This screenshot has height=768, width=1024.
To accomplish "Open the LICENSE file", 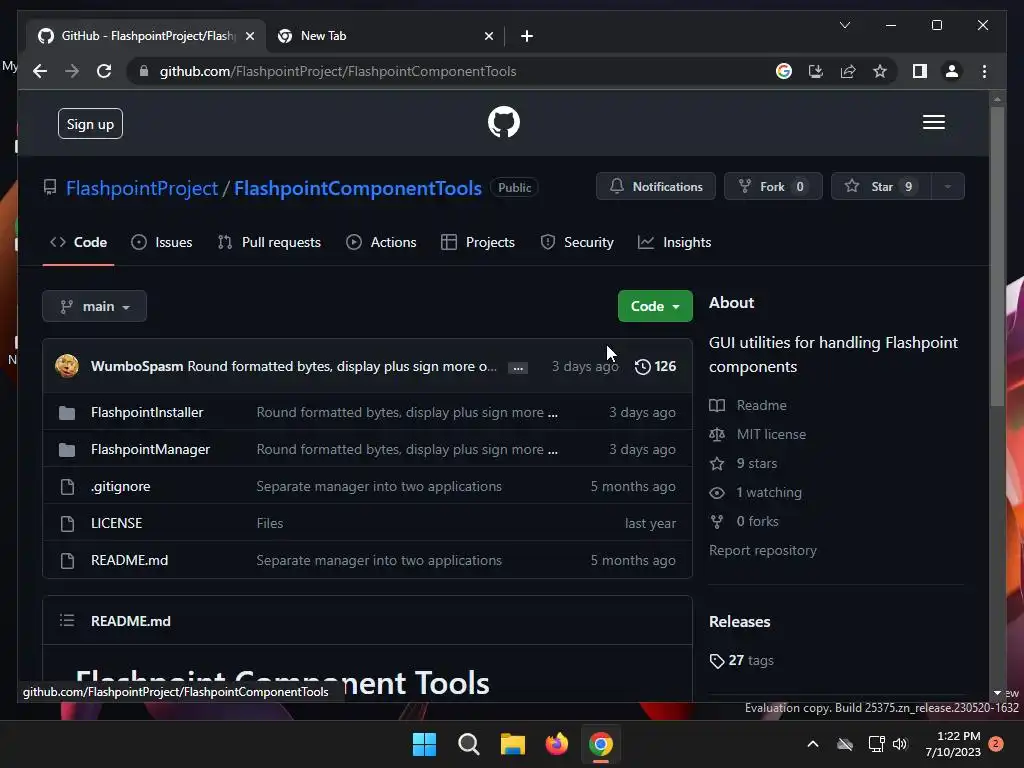I will [x=116, y=523].
